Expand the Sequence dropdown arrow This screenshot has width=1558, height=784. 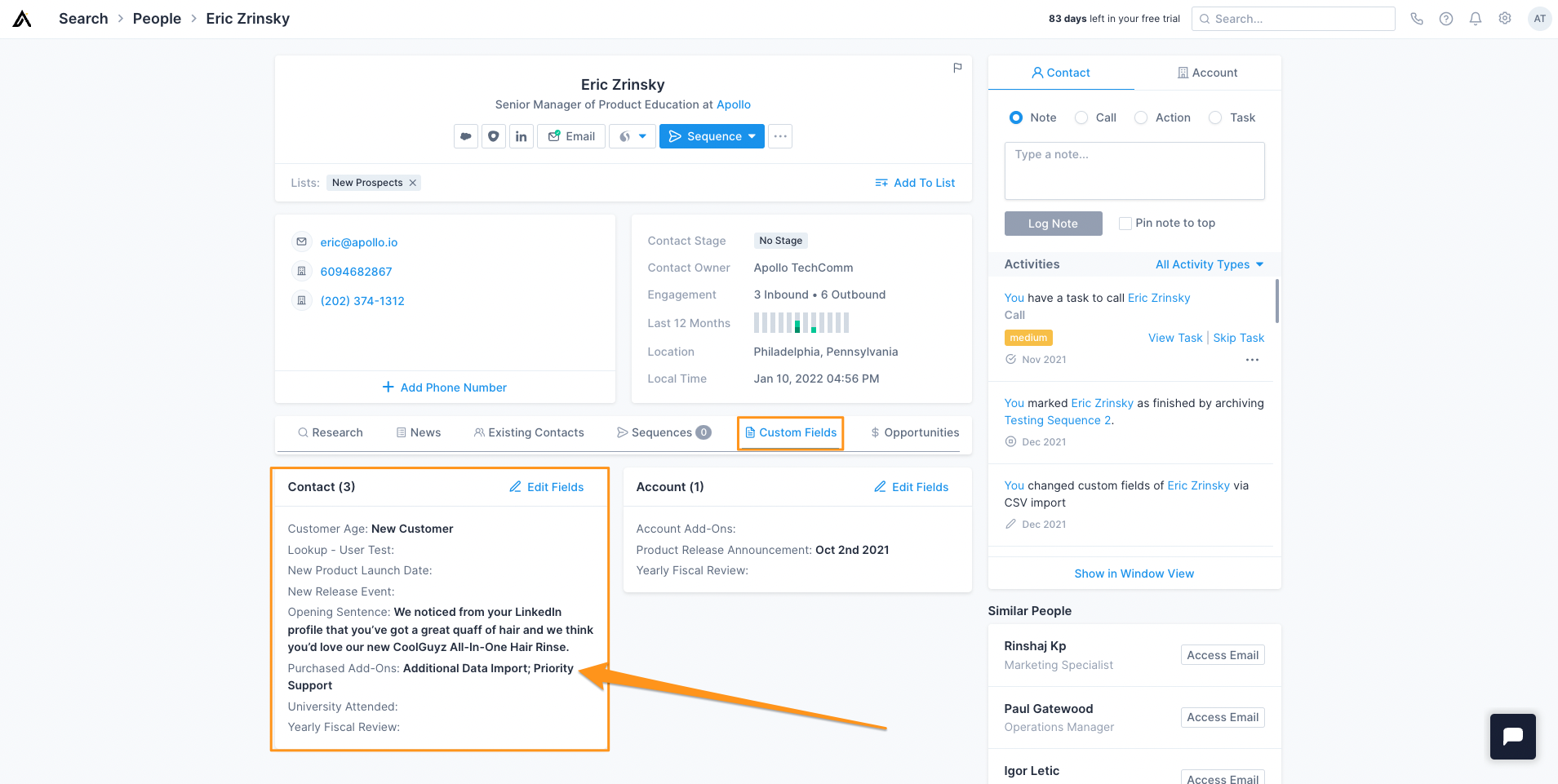click(x=752, y=136)
